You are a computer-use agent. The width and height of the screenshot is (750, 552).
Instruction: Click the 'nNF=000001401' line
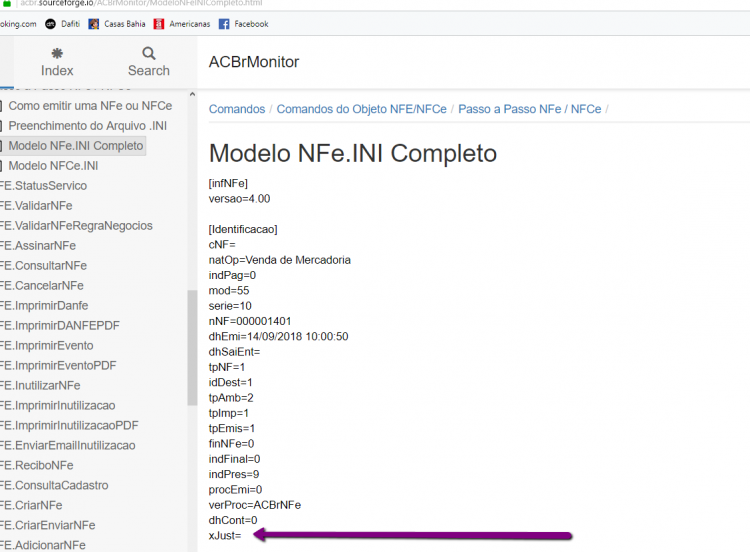[x=250, y=321]
